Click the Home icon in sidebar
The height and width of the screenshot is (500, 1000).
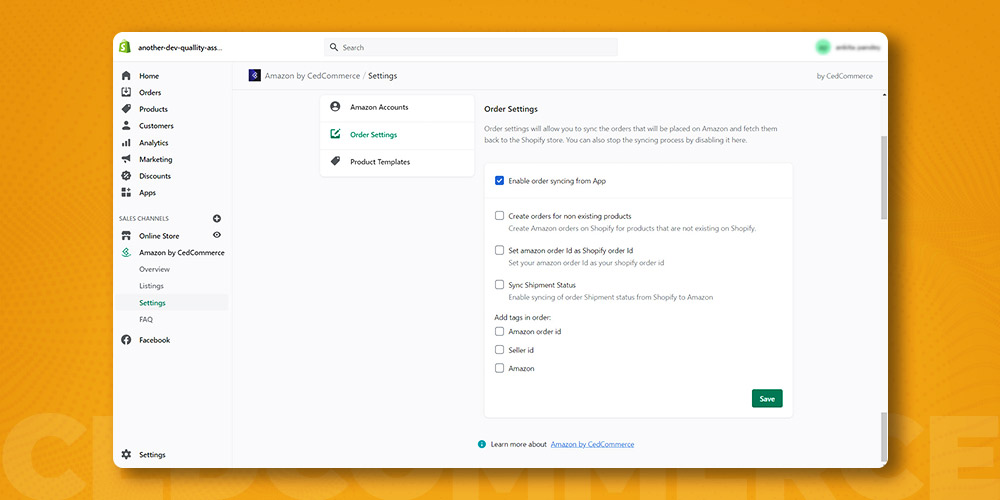[126, 76]
